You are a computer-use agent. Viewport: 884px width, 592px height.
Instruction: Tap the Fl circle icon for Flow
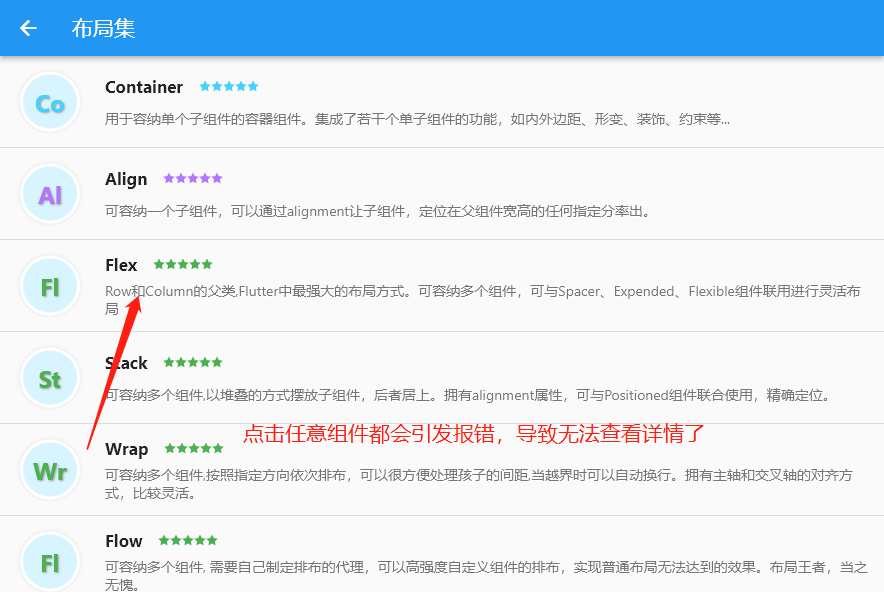(x=50, y=561)
